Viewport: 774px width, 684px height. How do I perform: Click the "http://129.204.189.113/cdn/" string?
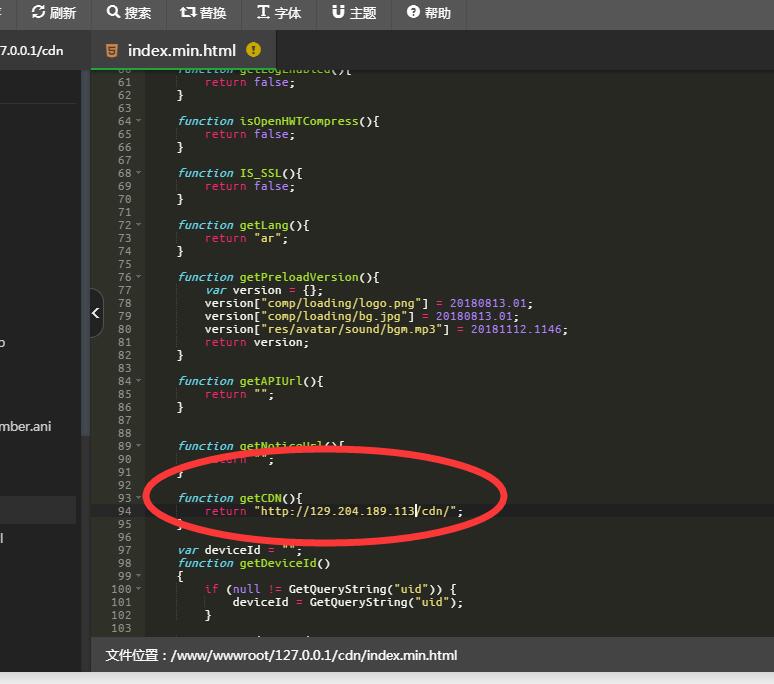pos(356,511)
